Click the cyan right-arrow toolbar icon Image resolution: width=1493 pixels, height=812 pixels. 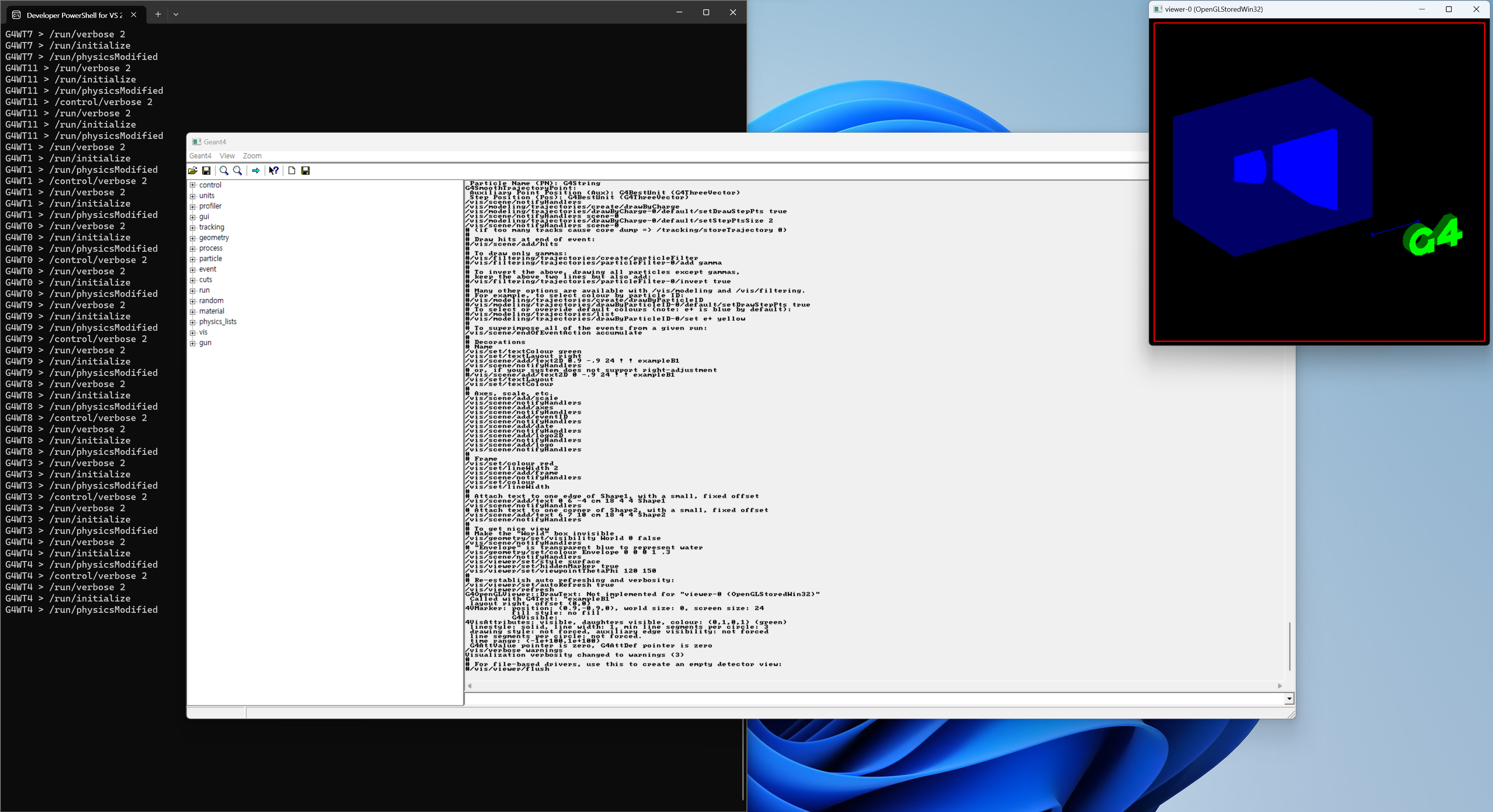tap(256, 170)
